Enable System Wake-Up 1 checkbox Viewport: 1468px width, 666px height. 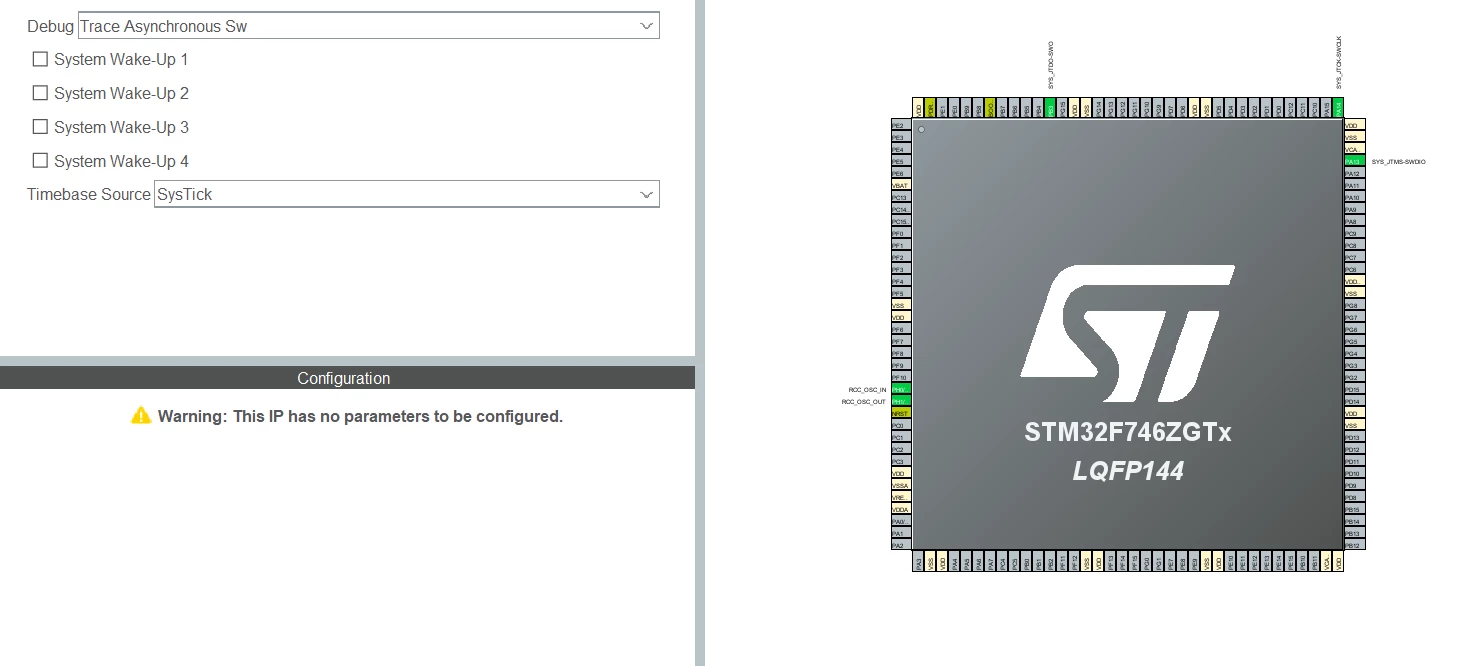pyautogui.click(x=40, y=59)
